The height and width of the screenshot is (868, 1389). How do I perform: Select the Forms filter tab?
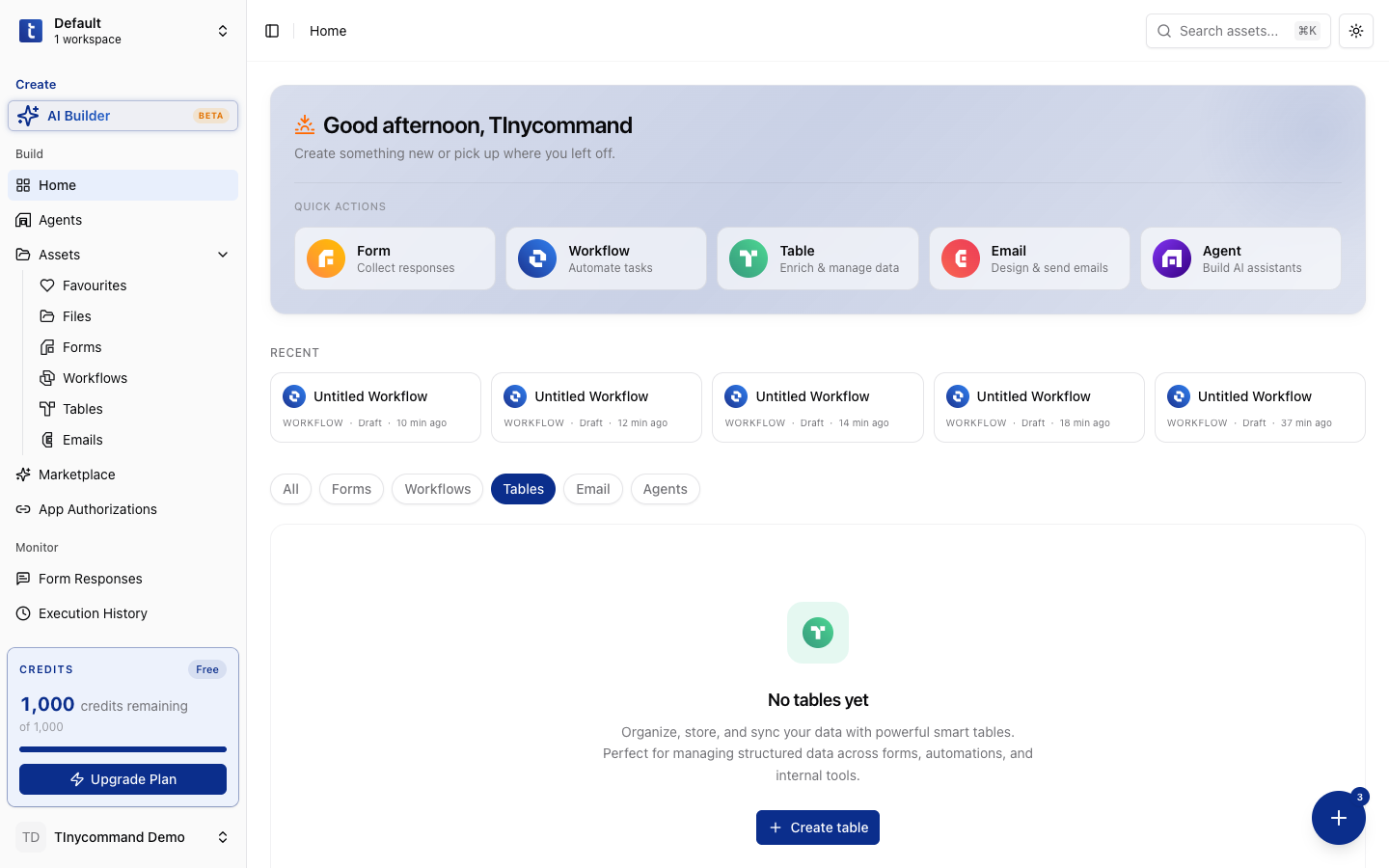click(351, 489)
